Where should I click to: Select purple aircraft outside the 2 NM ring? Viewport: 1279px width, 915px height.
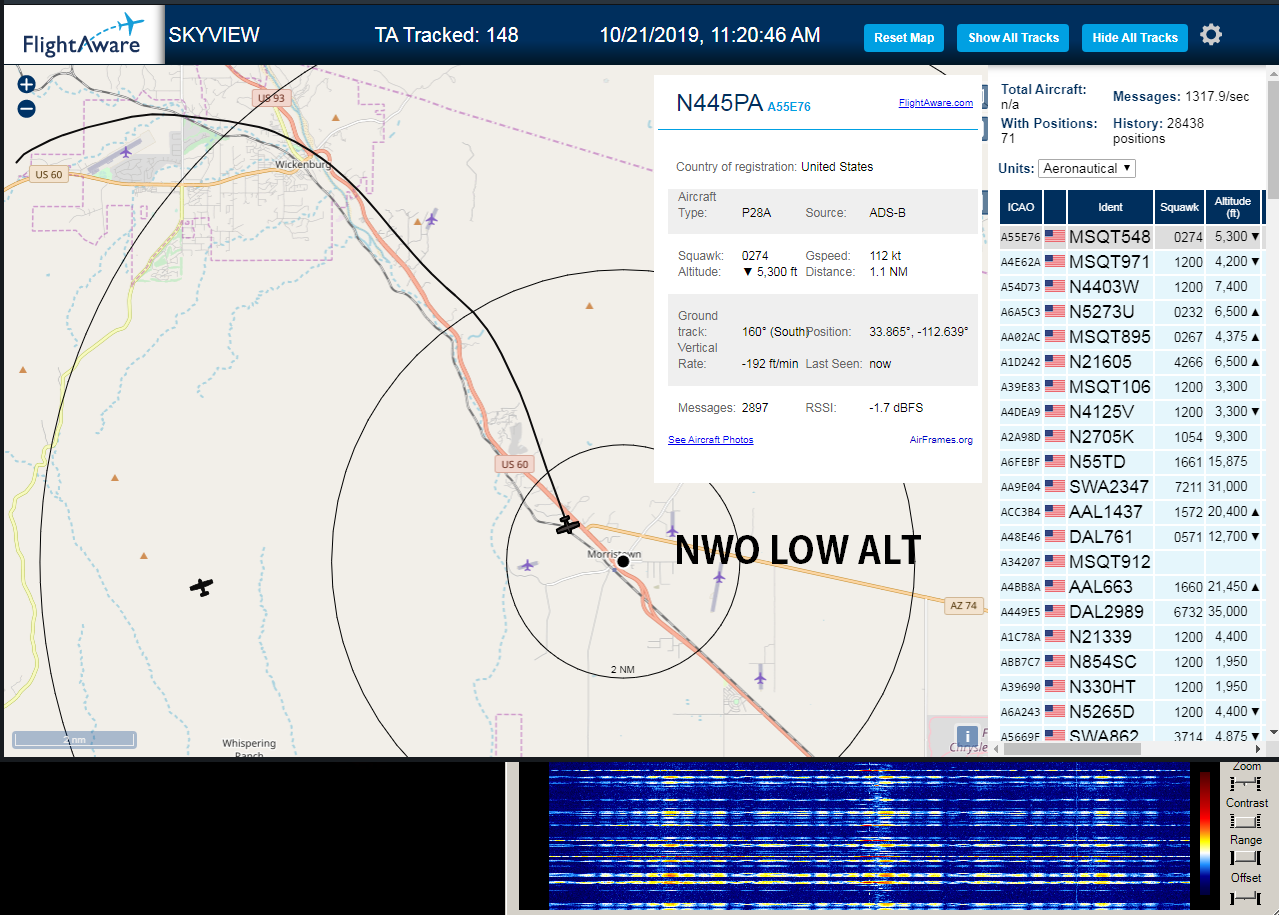pos(760,679)
